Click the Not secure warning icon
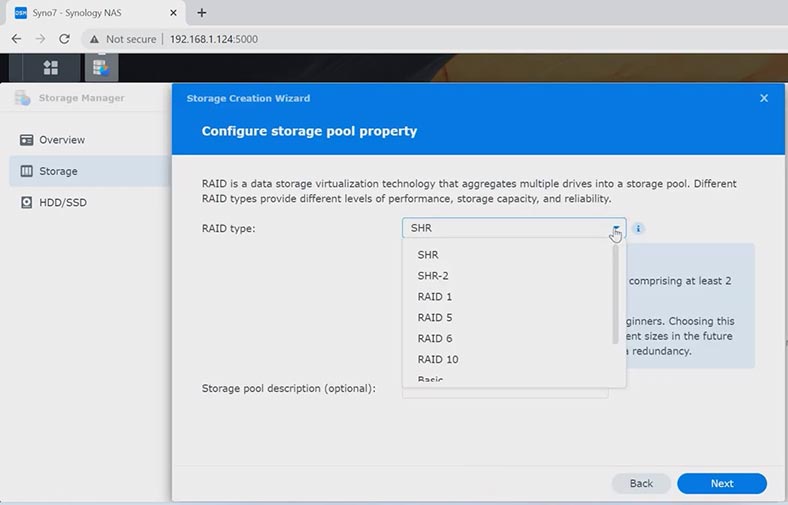The width and height of the screenshot is (788, 505). (x=94, y=39)
